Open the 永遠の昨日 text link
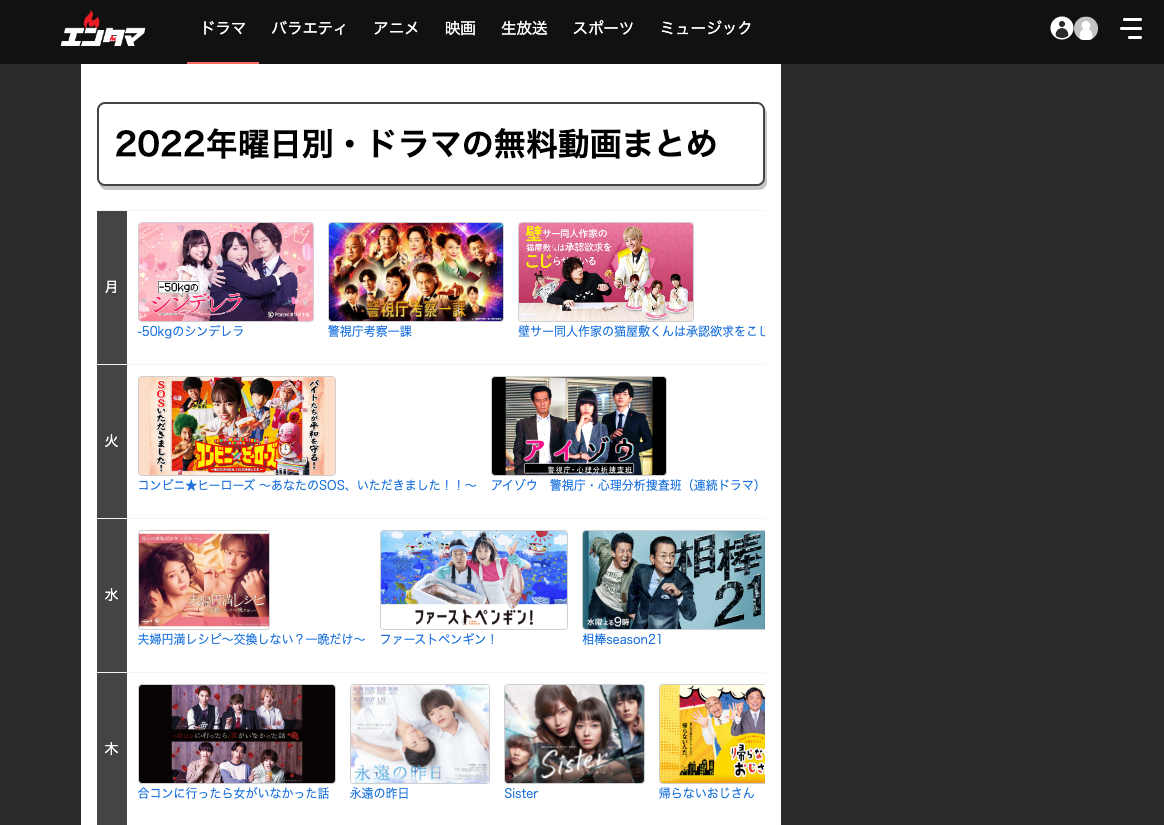Screen dimensions: 1164x825 coord(379,793)
